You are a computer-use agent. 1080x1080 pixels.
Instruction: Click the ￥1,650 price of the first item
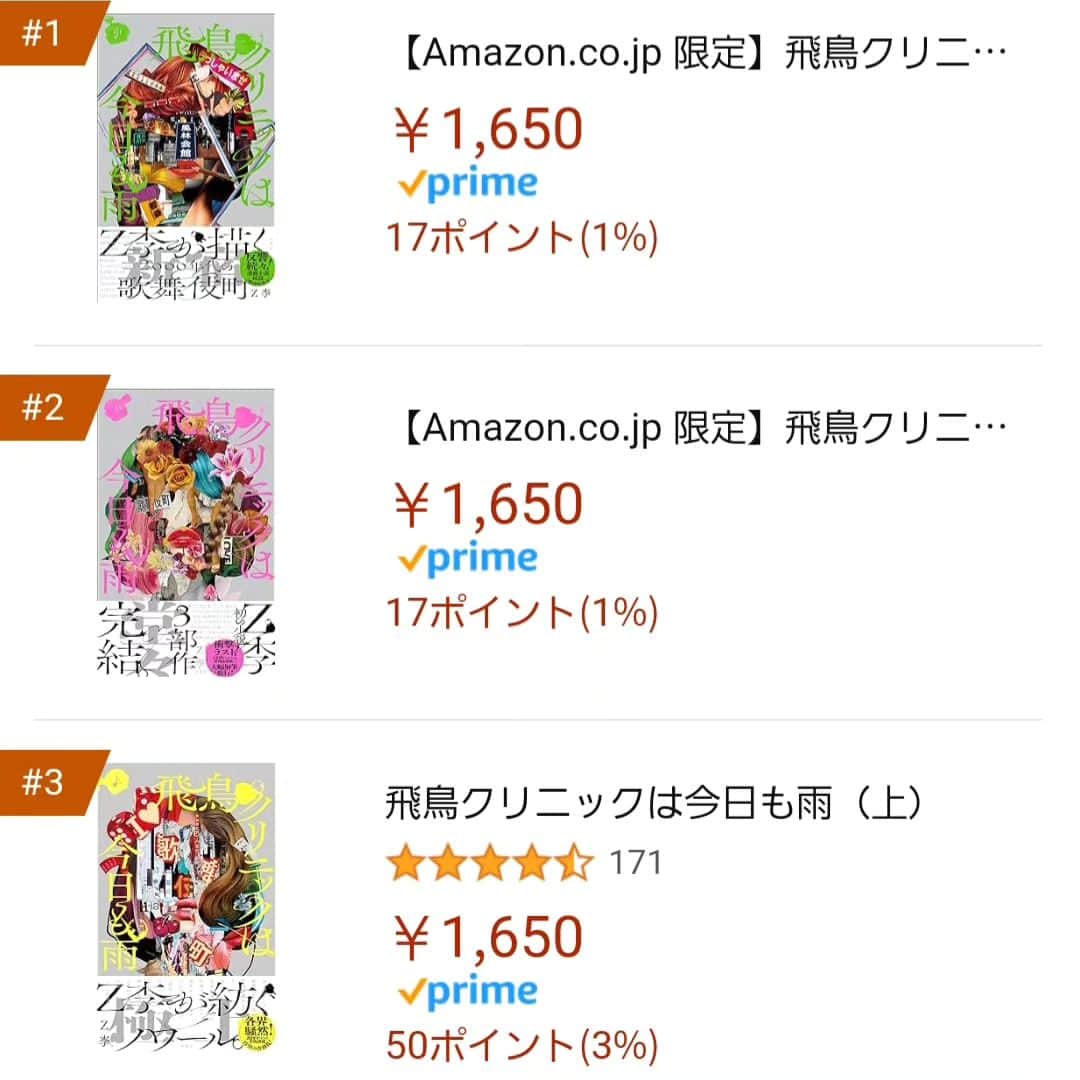[488, 129]
